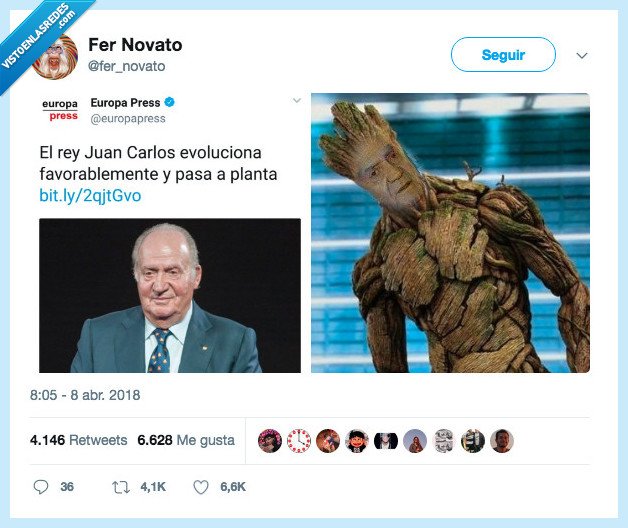Click the @europapress handle
Screen dimensions: 628x528
click(x=128, y=119)
